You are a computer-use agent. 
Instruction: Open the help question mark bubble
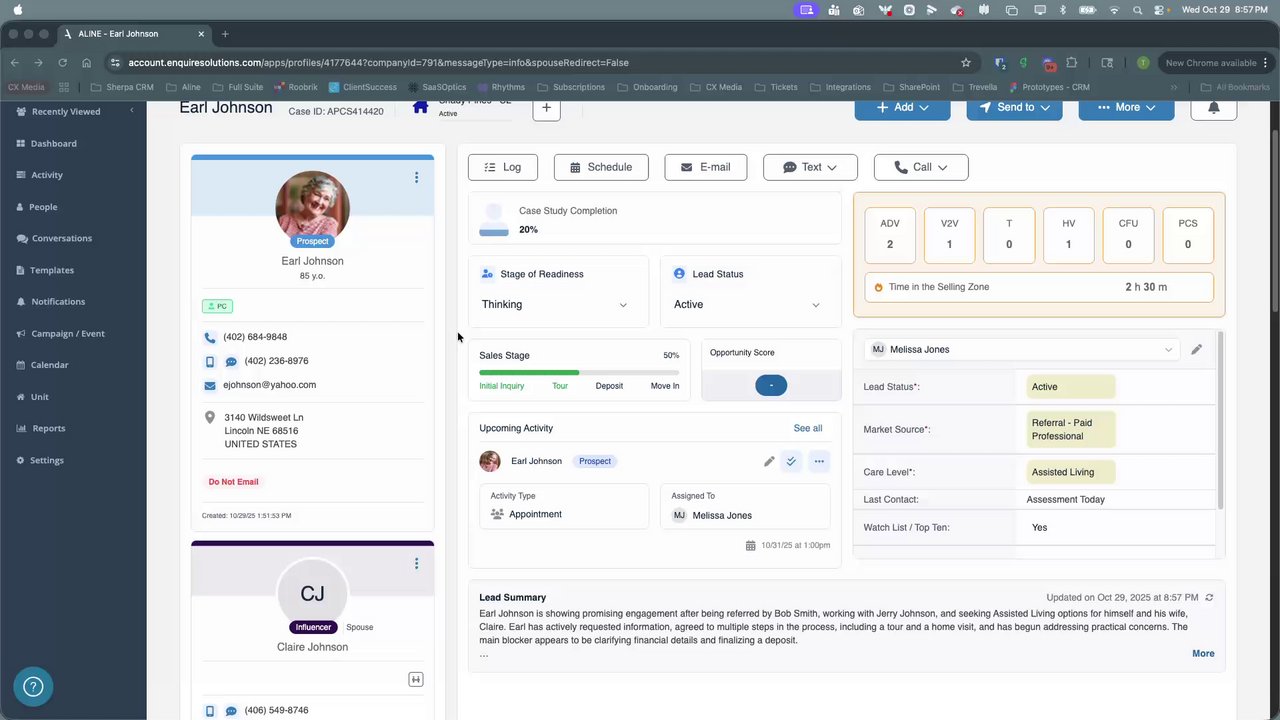click(x=33, y=687)
